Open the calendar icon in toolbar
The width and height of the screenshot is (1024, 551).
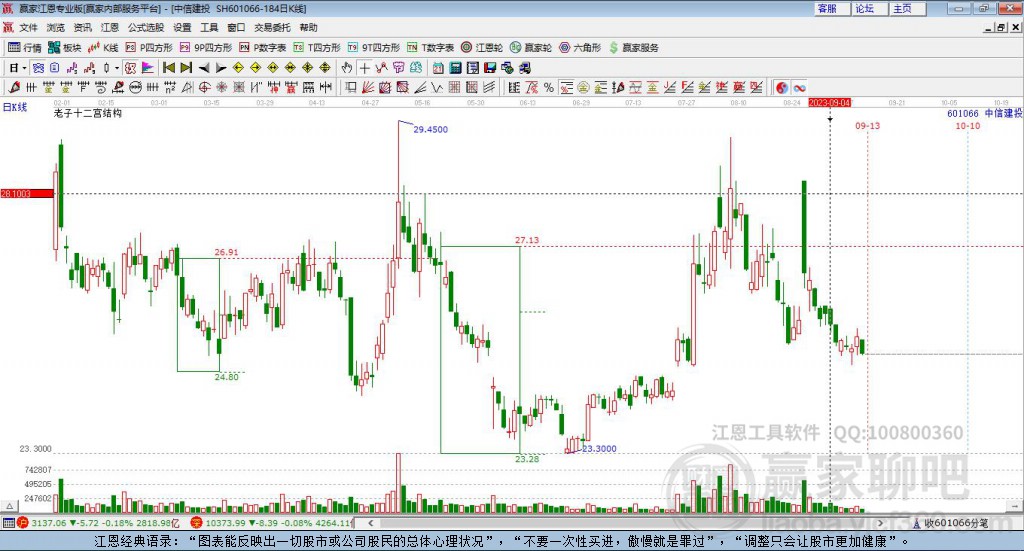[x=438, y=68]
